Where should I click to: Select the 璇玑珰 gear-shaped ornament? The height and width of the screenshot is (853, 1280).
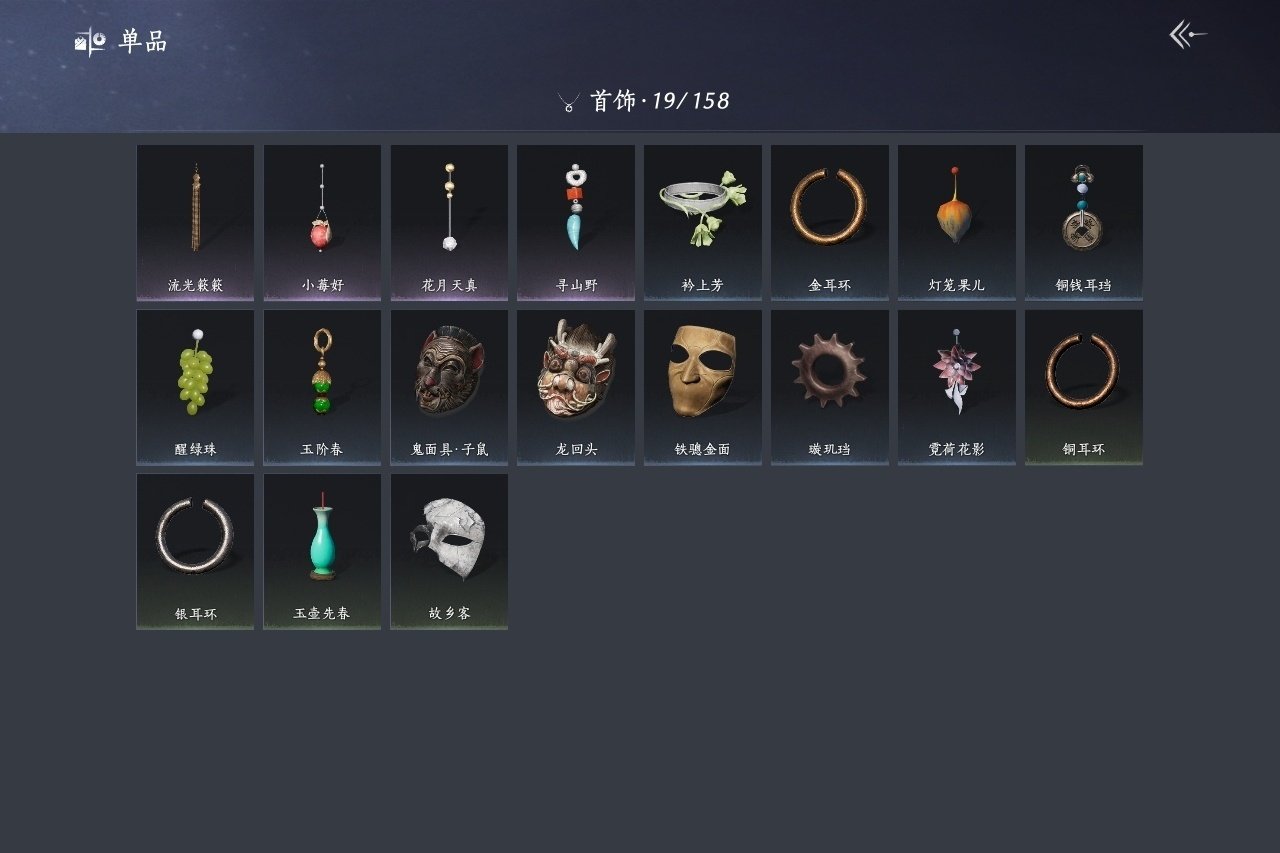click(x=830, y=387)
